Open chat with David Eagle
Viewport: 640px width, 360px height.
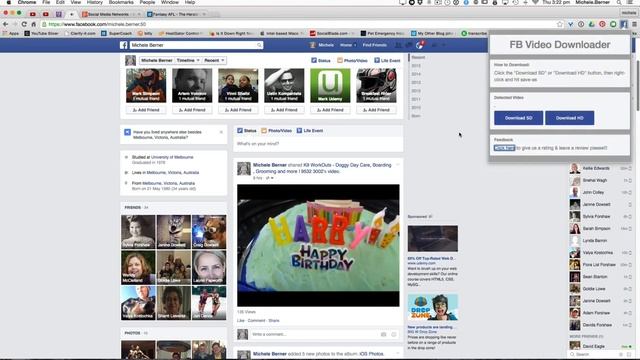[600, 346]
